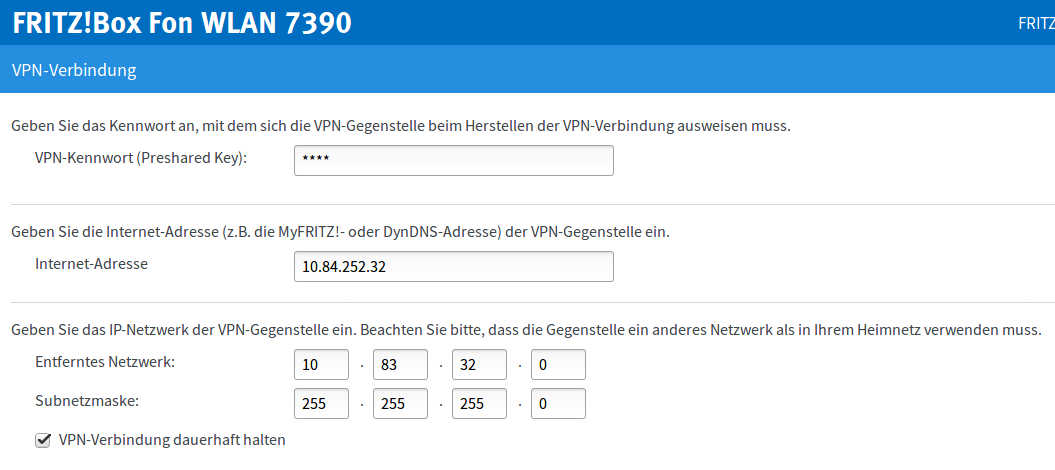Click the 'Subnetzmaske:' label

pyautogui.click(x=86, y=401)
